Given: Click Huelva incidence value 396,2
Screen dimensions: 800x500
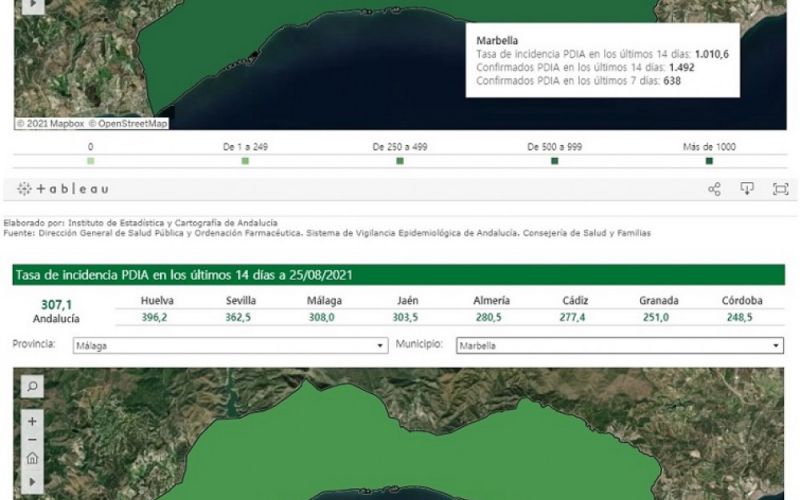Looking at the screenshot, I should coord(154,317).
